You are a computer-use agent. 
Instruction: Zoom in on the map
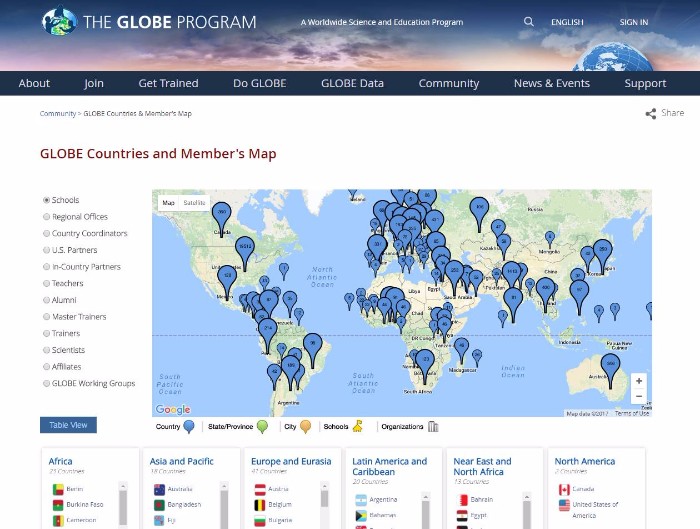click(639, 381)
